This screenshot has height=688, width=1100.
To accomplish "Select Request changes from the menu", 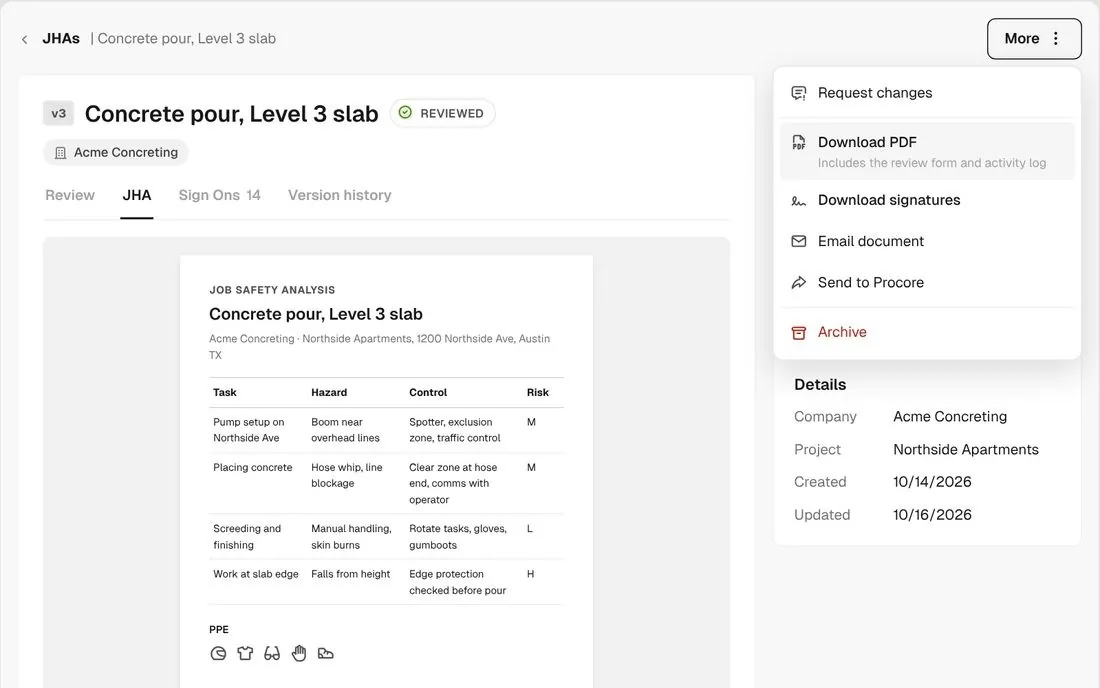I will (927, 93).
